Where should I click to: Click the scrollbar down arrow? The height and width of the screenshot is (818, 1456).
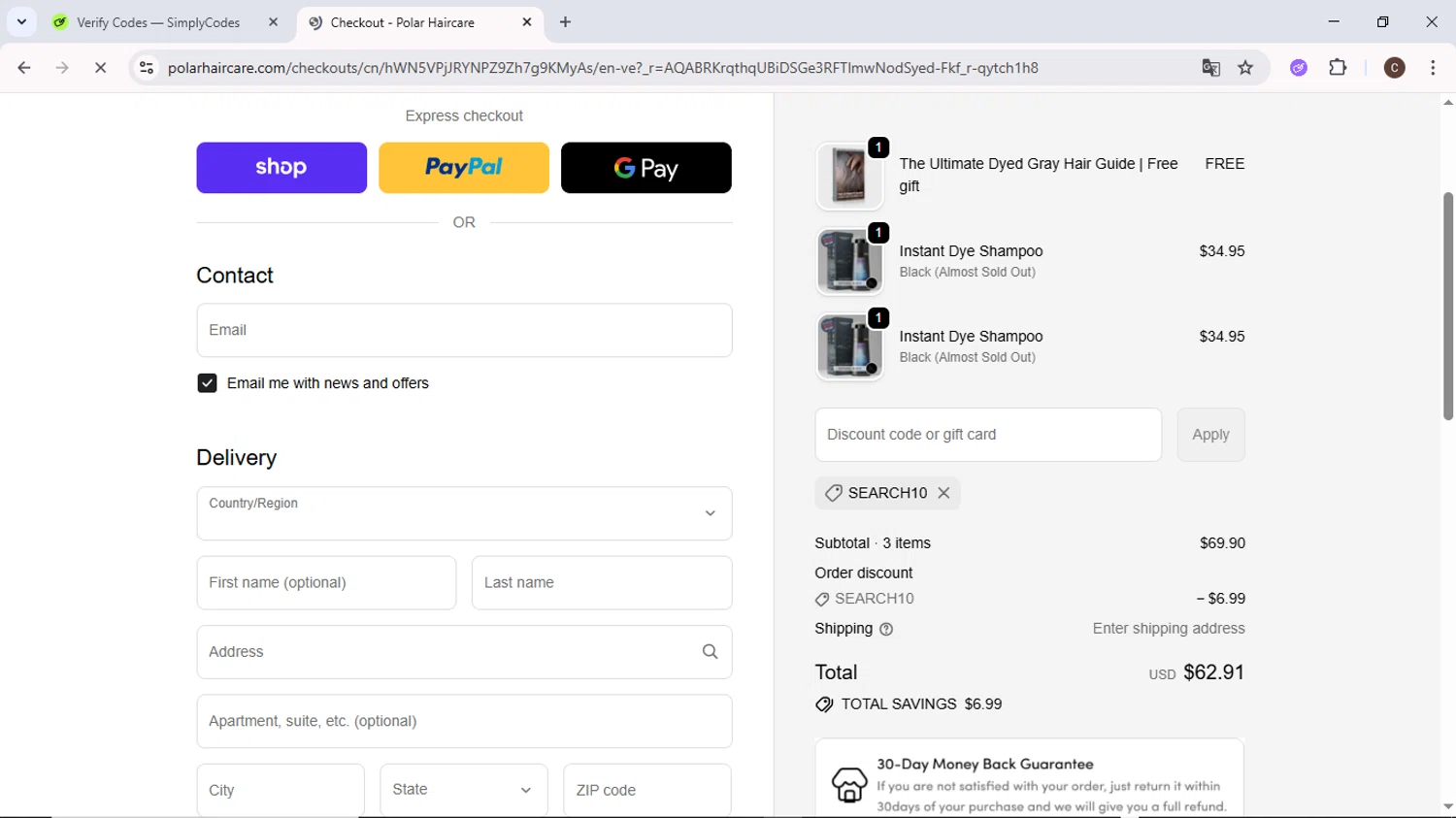coord(1448,806)
